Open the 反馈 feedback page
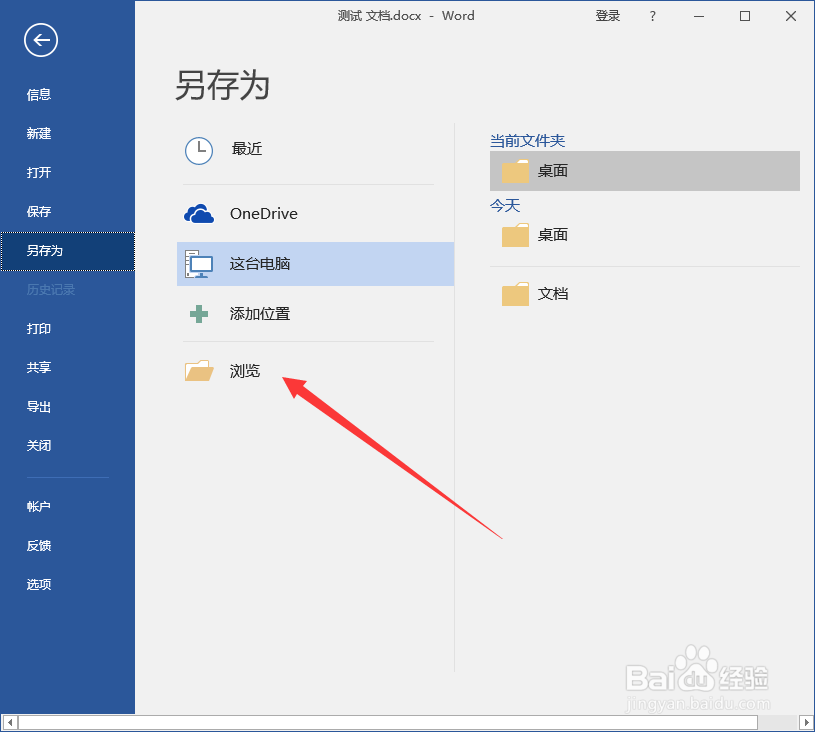Viewport: 815px width, 732px height. pos(38,545)
